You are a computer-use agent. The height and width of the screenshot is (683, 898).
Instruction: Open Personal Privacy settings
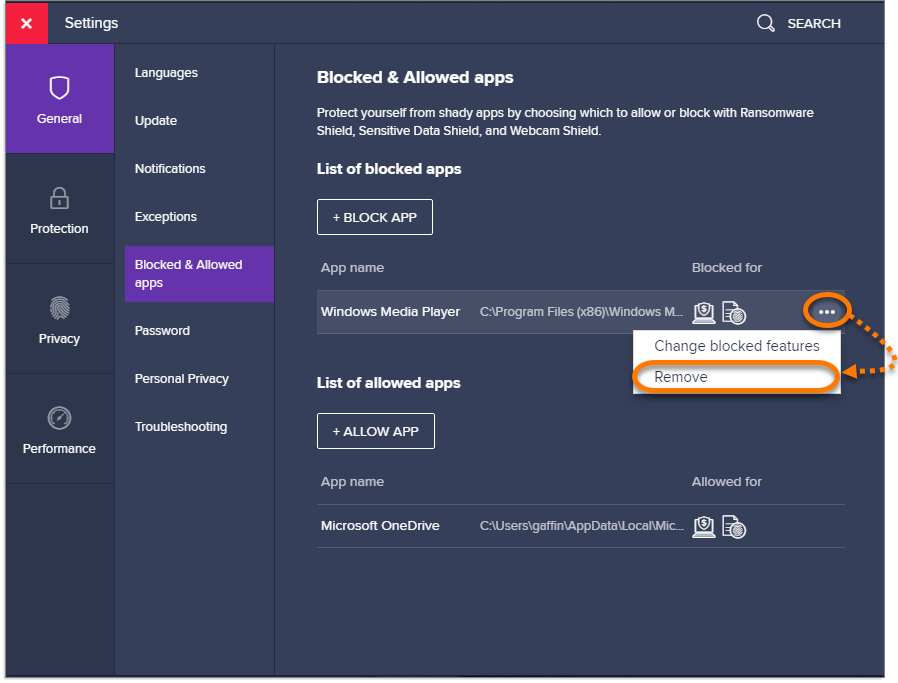tap(182, 379)
